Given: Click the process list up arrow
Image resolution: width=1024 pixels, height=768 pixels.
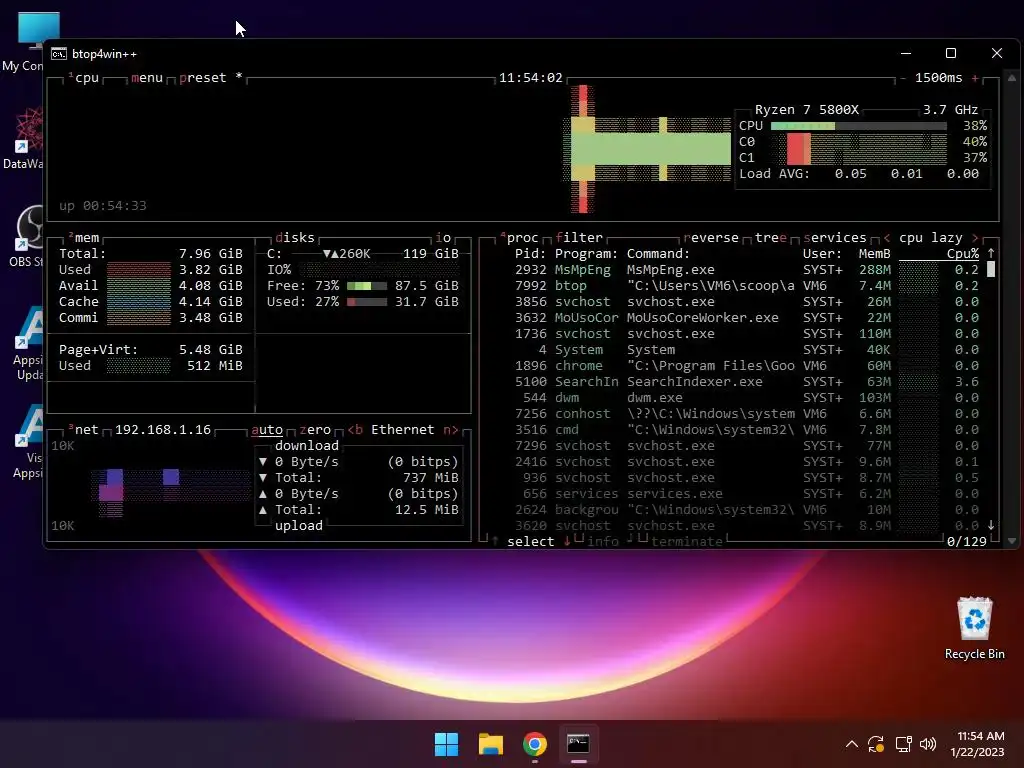Looking at the screenshot, I should tap(991, 253).
